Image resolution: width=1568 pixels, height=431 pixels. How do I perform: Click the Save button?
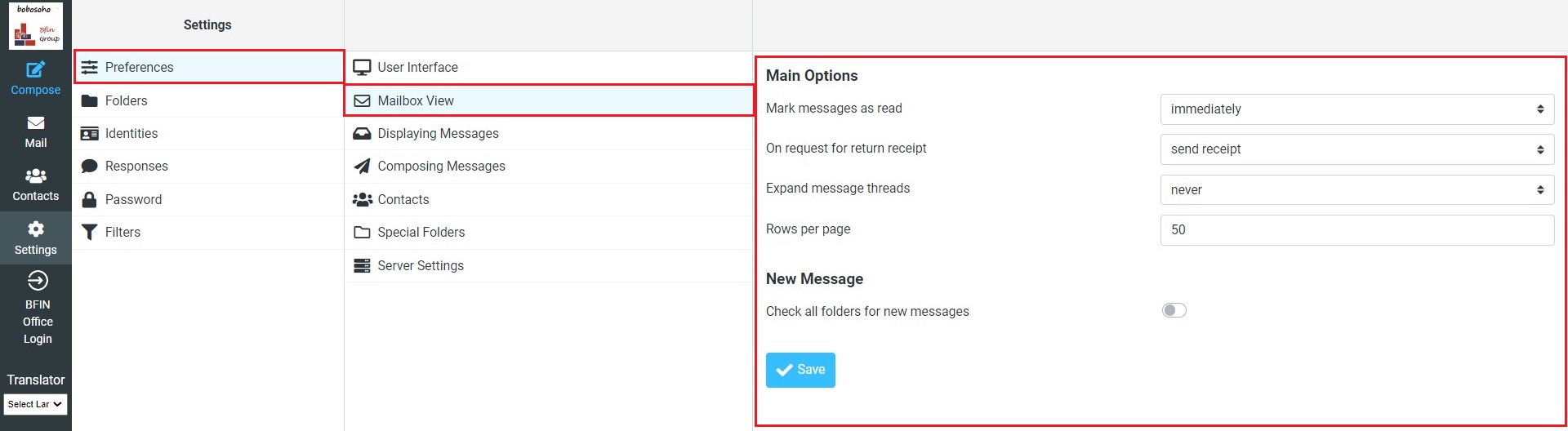800,370
